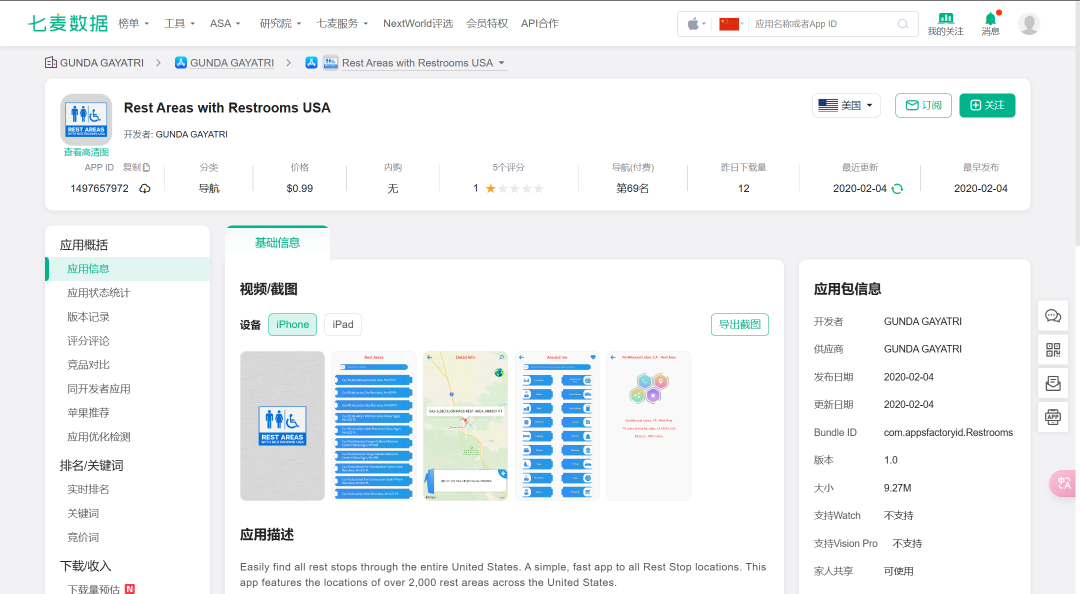Open the hexagon icons screenshot thumbnail
The width and height of the screenshot is (1080, 594).
[x=649, y=426]
